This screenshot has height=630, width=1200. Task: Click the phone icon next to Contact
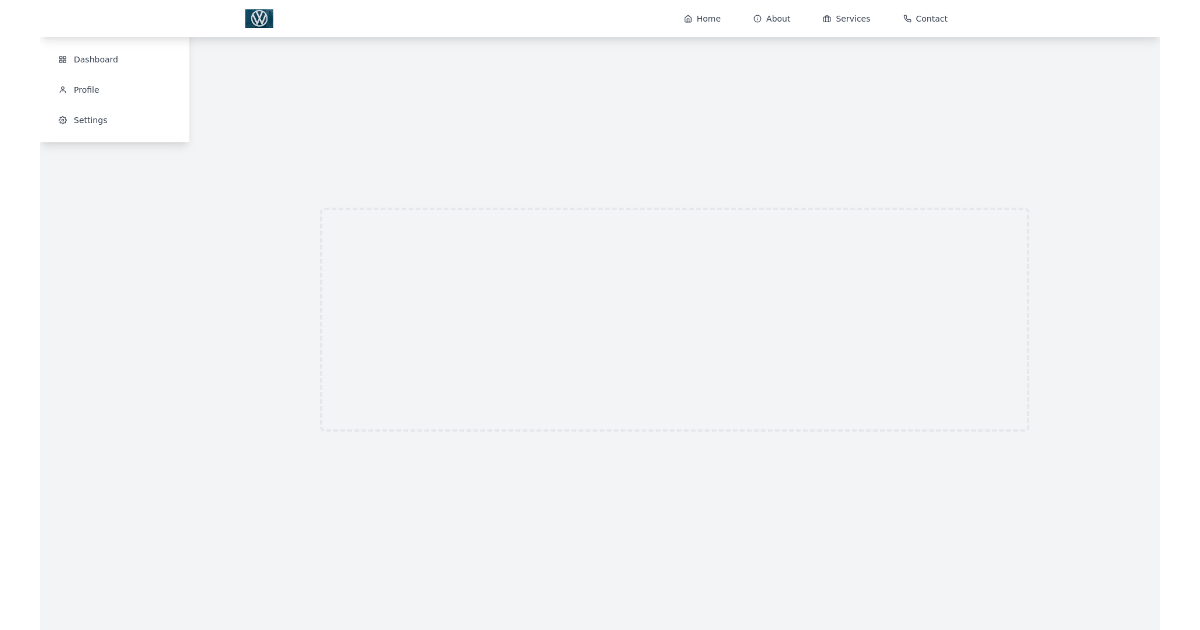[907, 18]
